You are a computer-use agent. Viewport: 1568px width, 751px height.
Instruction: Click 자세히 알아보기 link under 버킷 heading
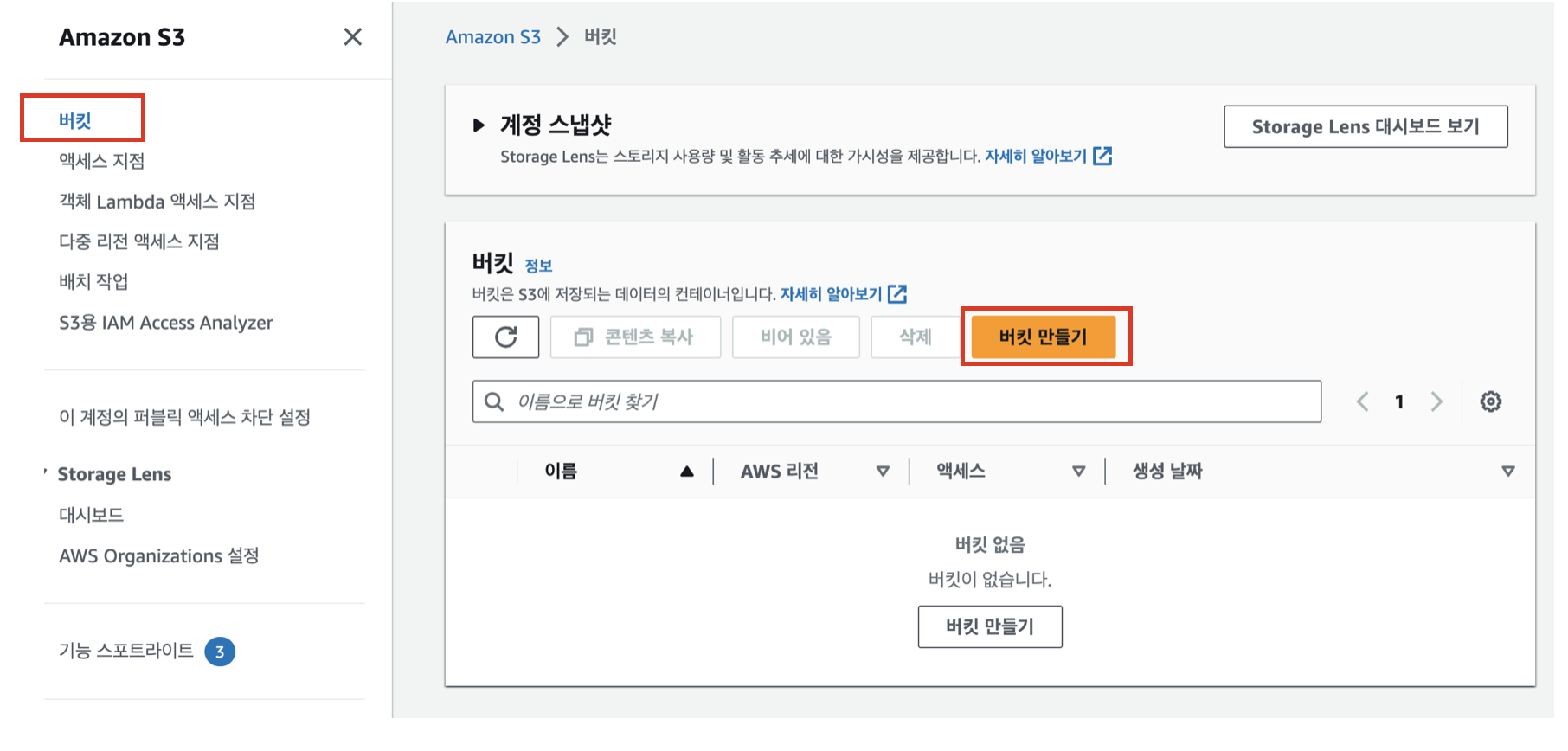tap(831, 294)
